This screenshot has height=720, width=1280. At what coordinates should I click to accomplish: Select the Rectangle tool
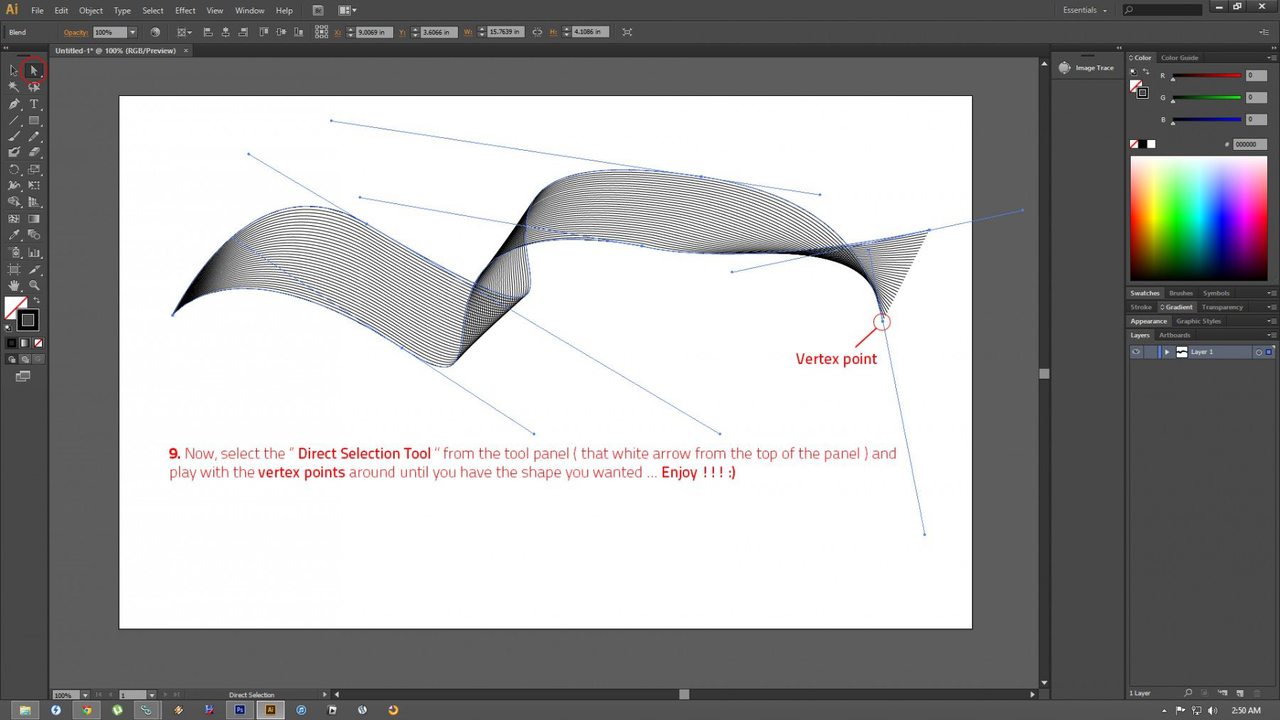click(x=34, y=120)
